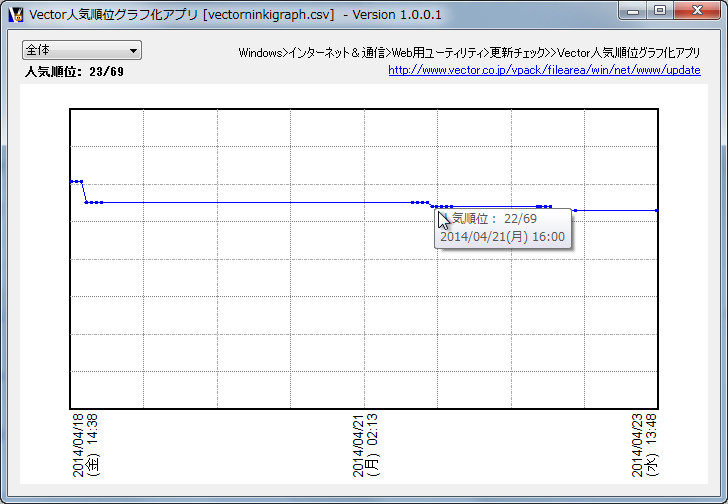
Task: Click the last data point on the graph line
Action: (x=656, y=211)
